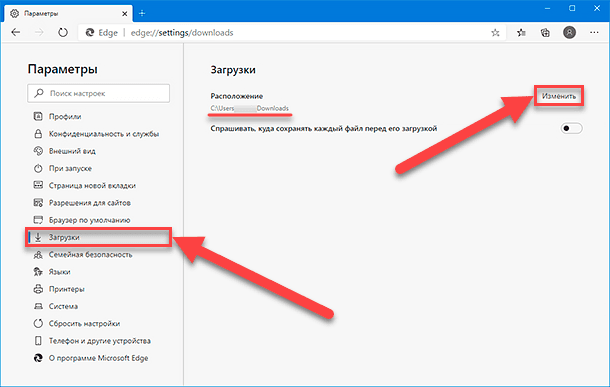Reload the page with the refresh icon

click(63, 33)
